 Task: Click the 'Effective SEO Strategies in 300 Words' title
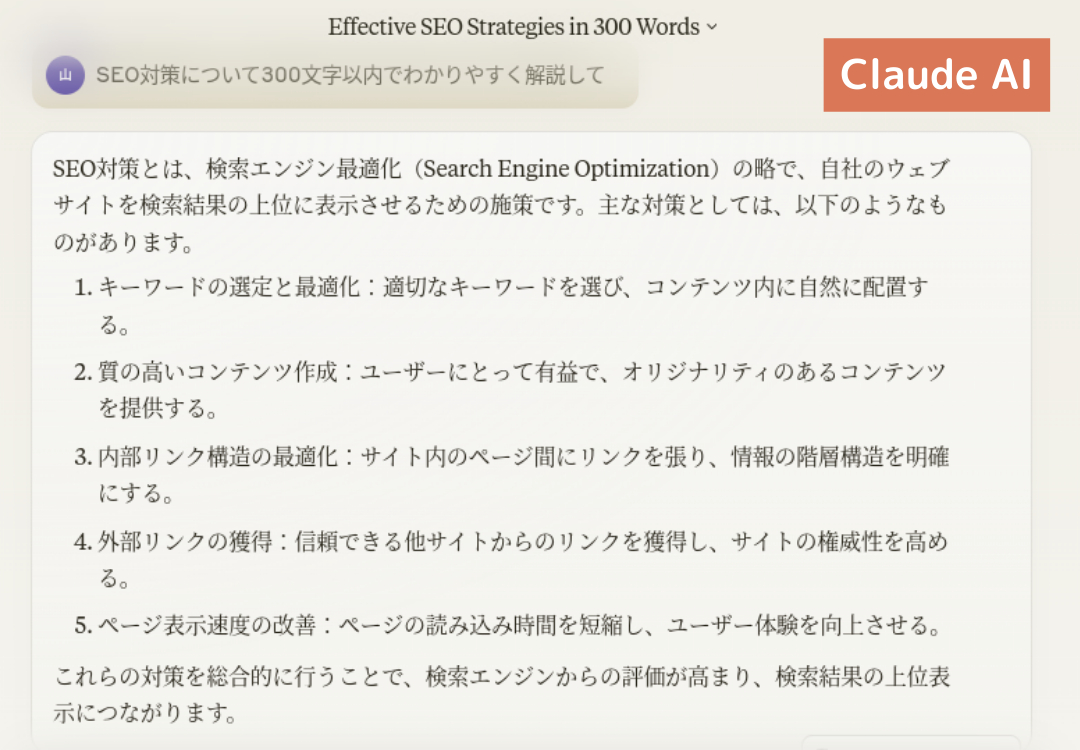pyautogui.click(x=513, y=27)
